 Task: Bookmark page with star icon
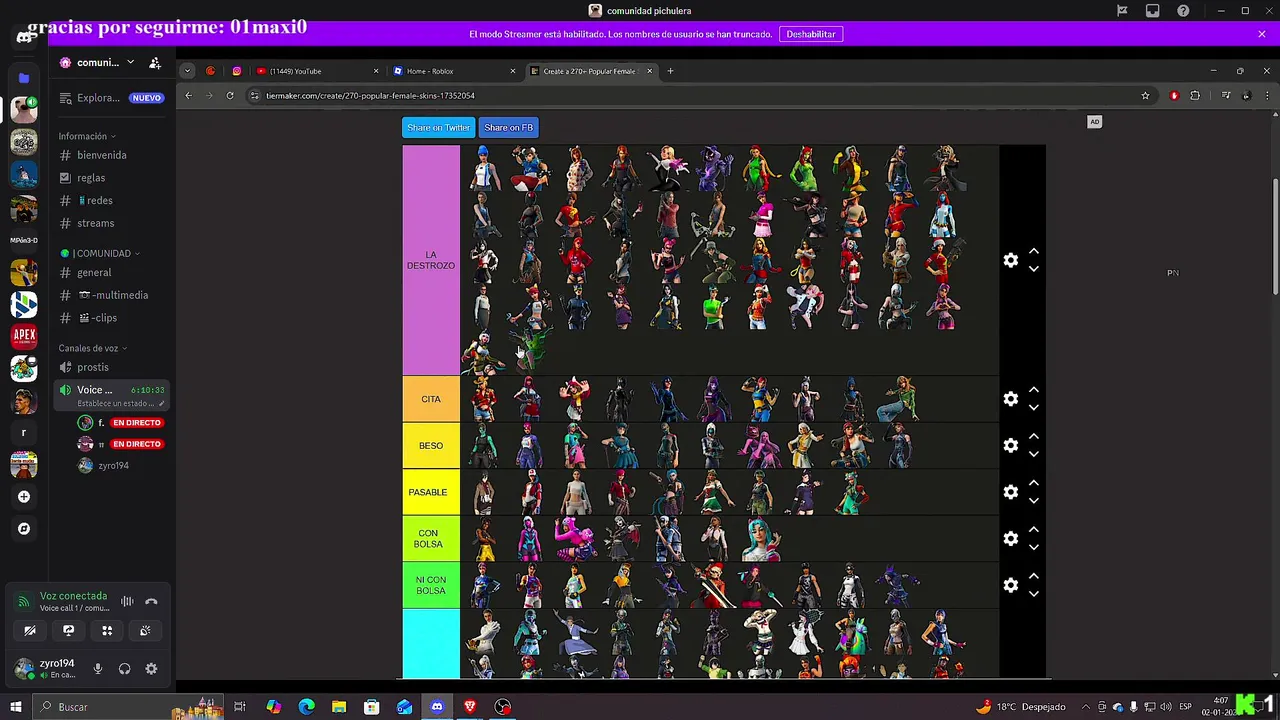(1145, 96)
